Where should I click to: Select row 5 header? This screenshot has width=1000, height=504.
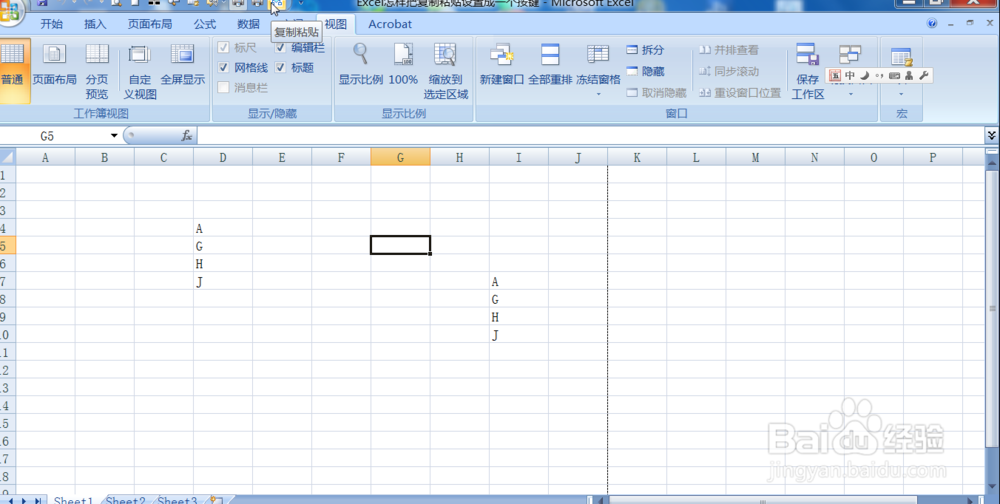(x=6, y=246)
